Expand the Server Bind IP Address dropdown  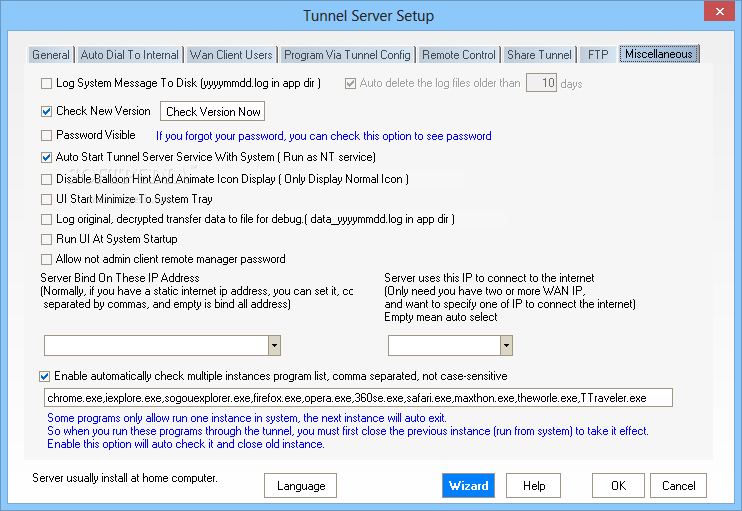274,346
